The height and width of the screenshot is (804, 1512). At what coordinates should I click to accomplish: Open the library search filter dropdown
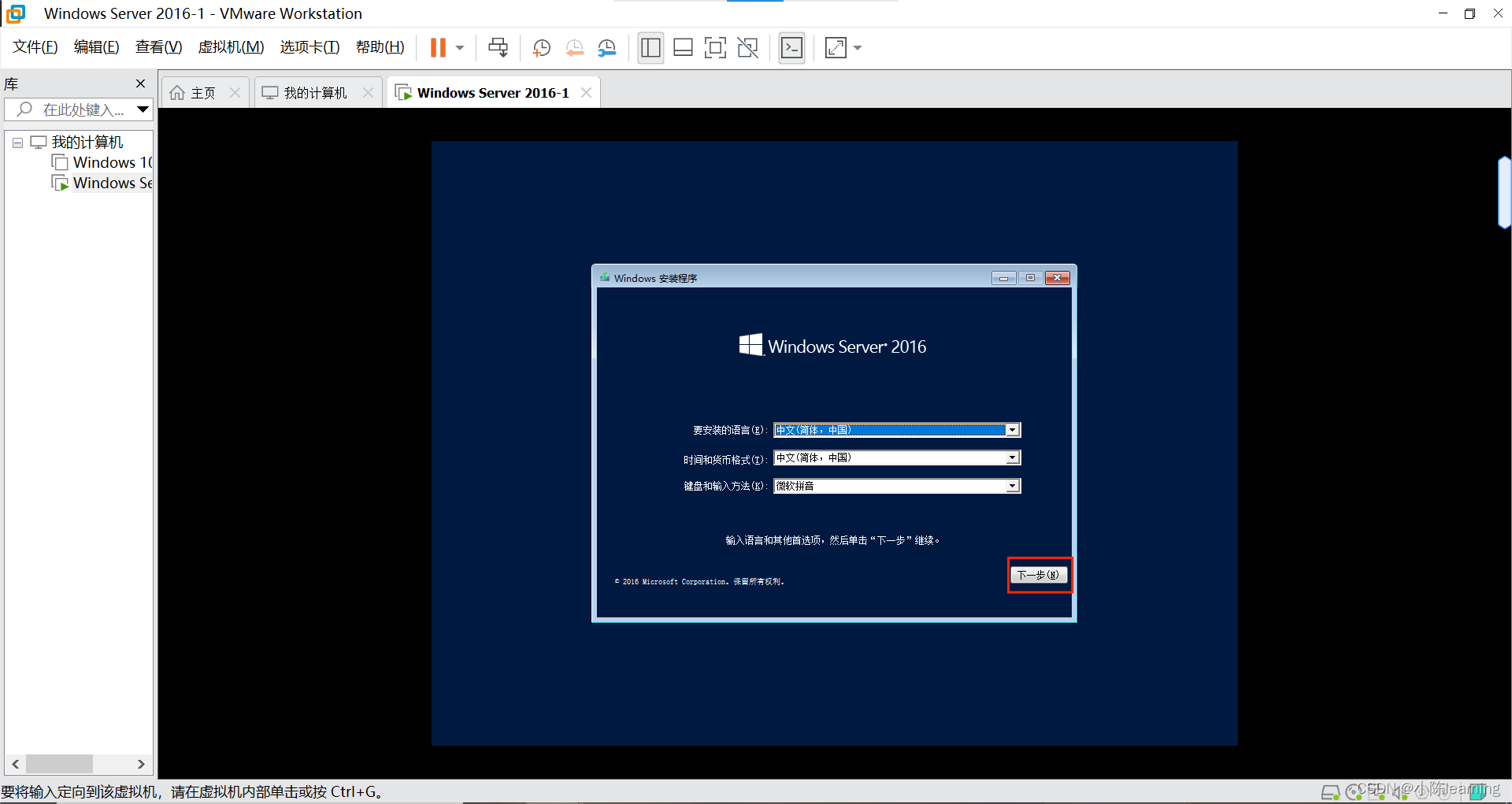(143, 109)
